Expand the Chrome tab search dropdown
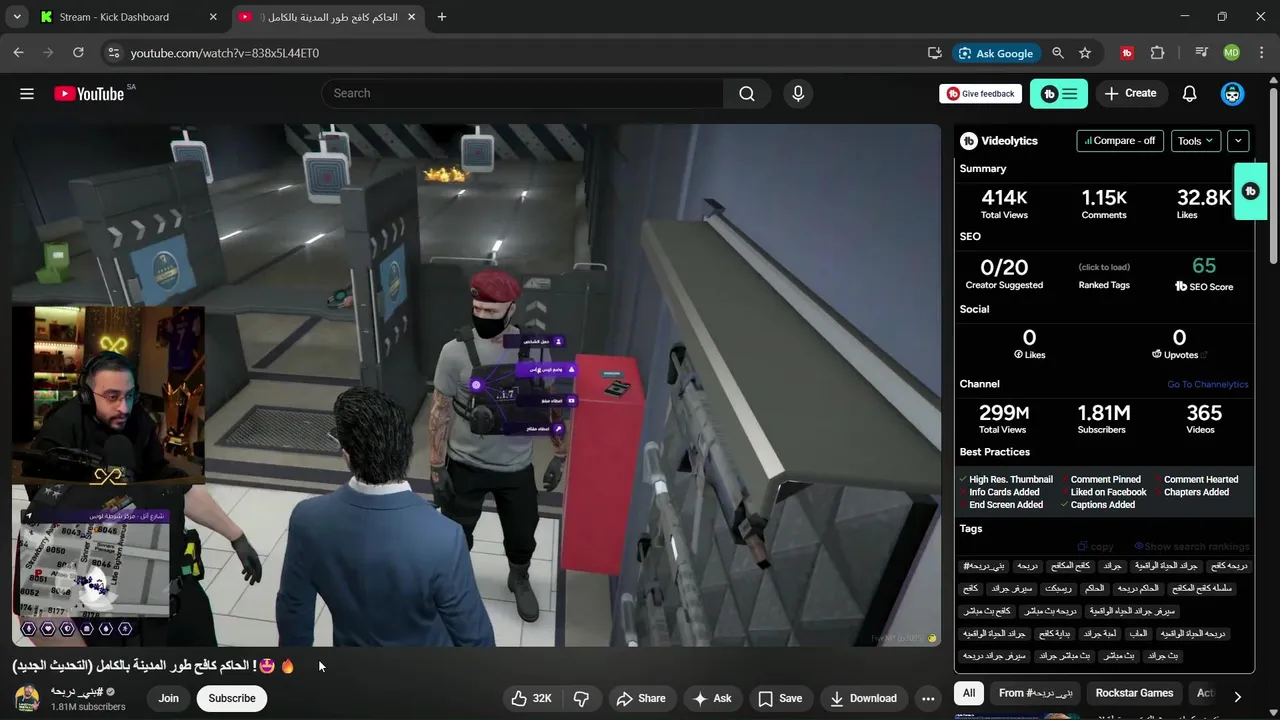 (17, 17)
